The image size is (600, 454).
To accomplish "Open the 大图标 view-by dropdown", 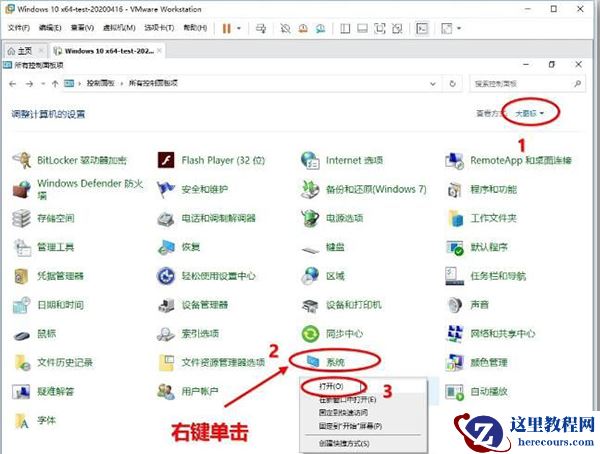I will 530,113.
